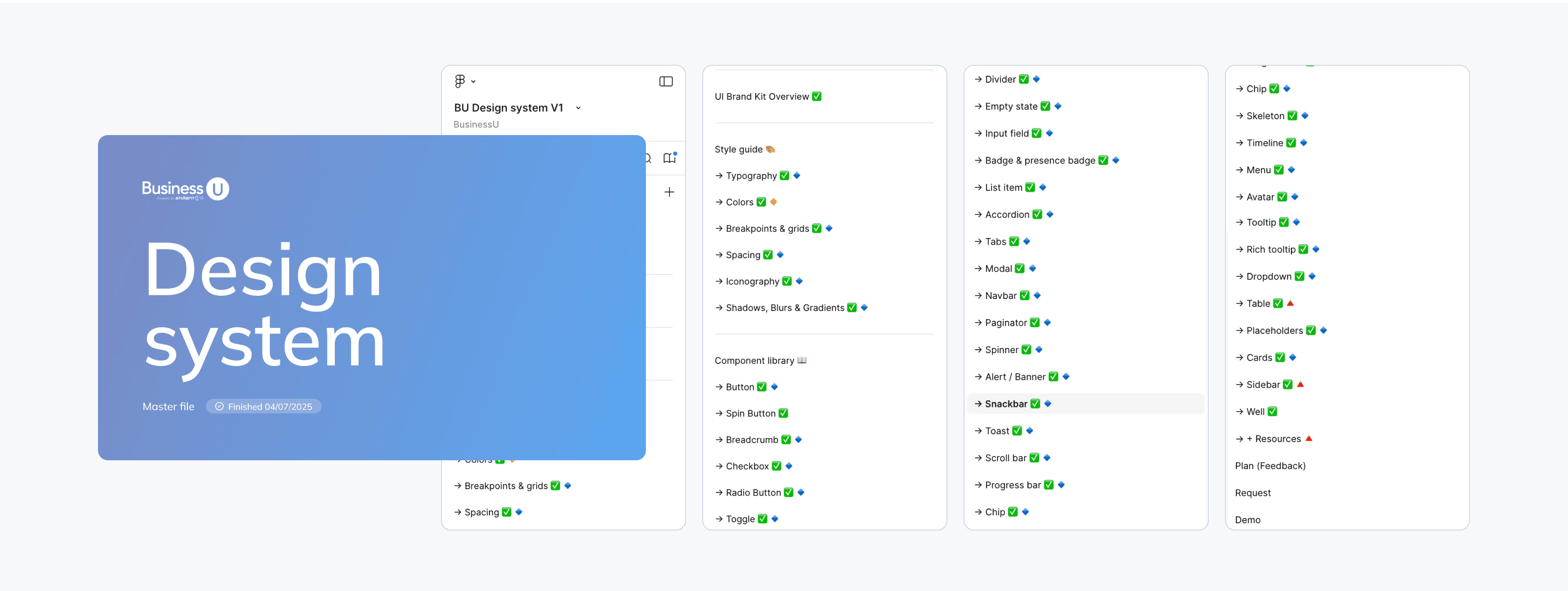Open Shadows, Blurs & Gradients page
1568x591 pixels.
[x=791, y=308]
